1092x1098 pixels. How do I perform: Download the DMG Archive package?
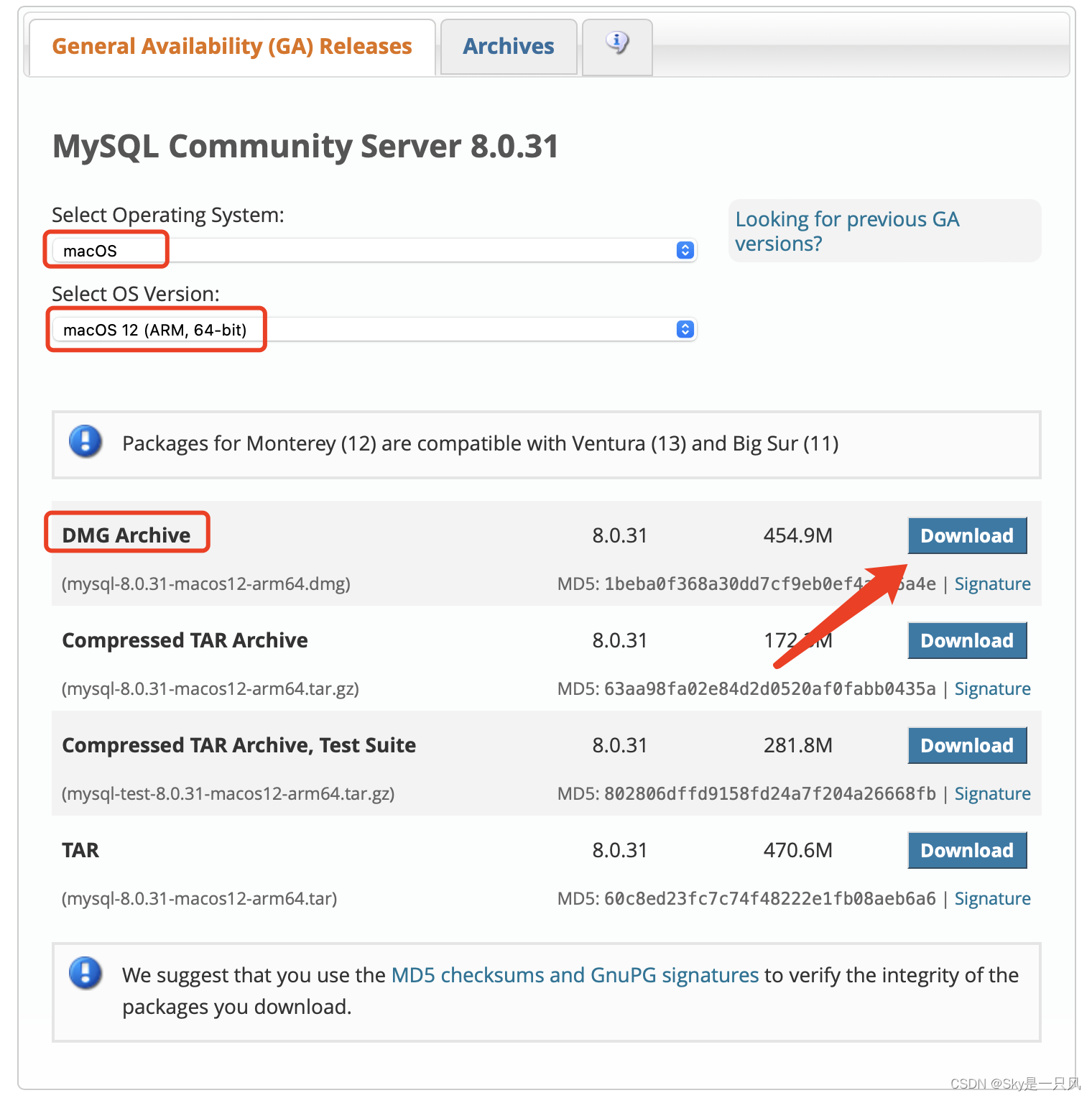(967, 535)
